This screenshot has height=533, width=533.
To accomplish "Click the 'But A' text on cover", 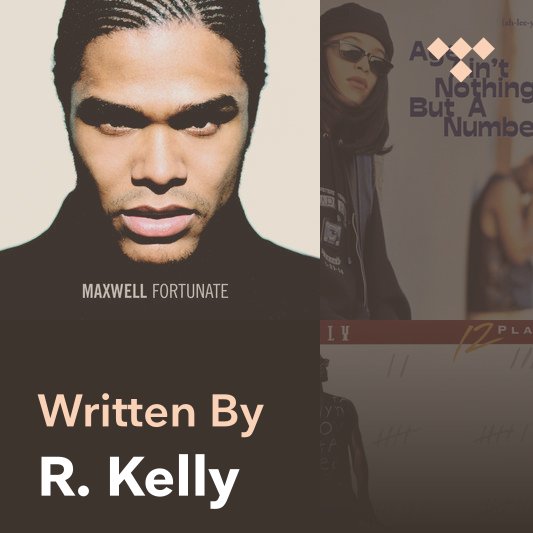I will coord(447,107).
